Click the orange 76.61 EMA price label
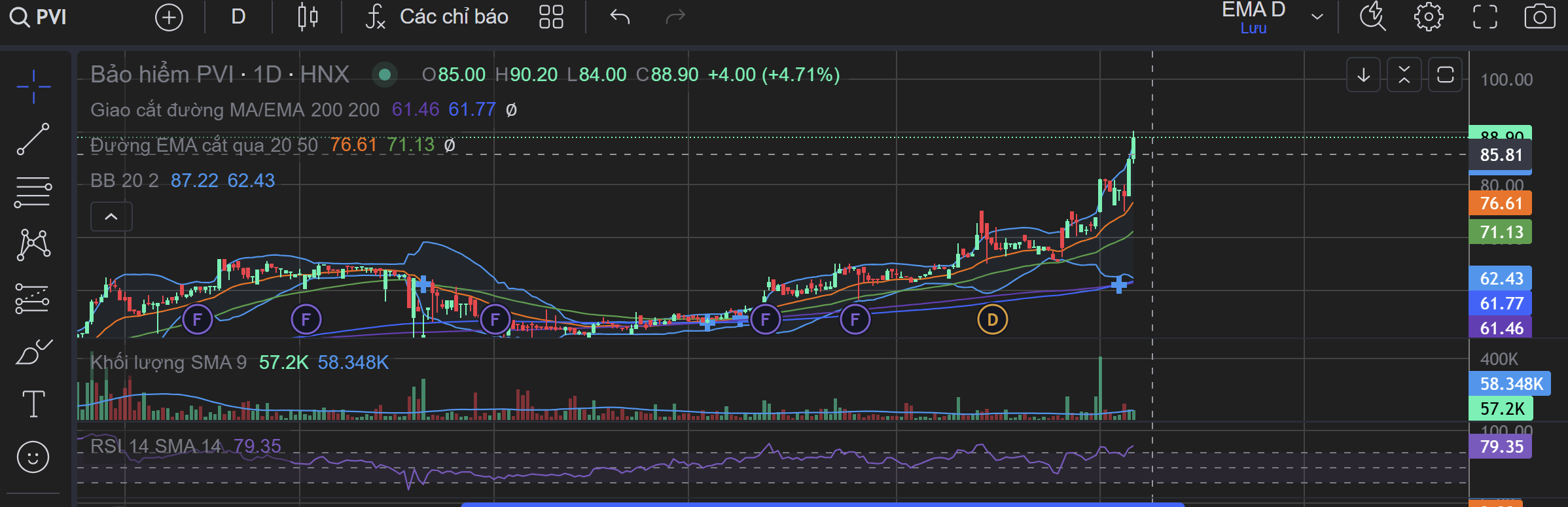The width and height of the screenshot is (1568, 507). (x=1501, y=203)
